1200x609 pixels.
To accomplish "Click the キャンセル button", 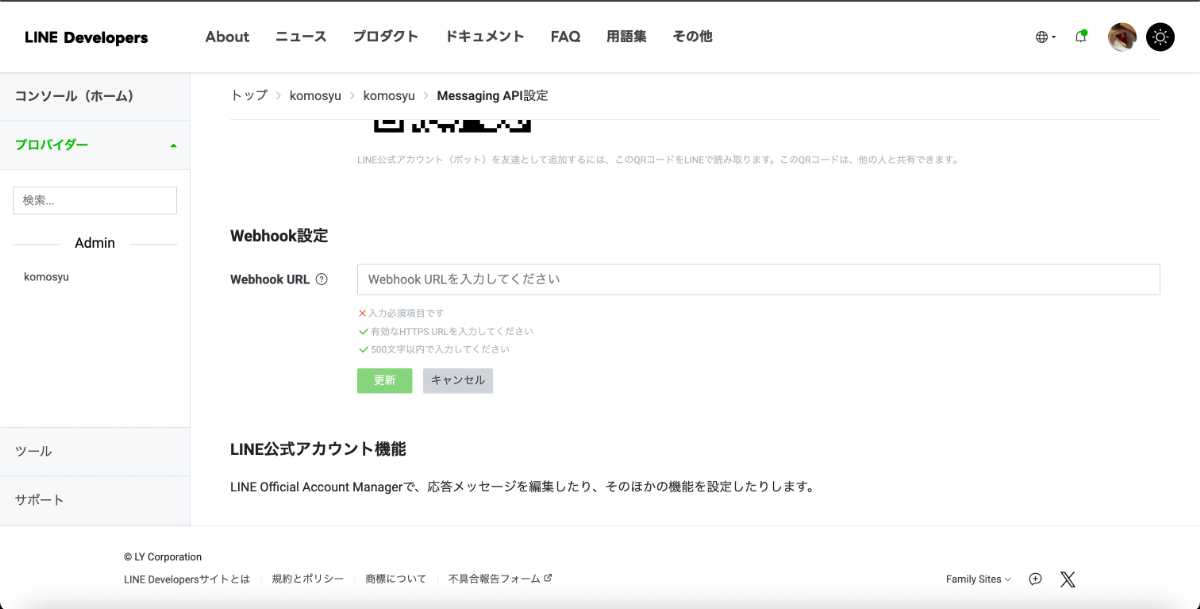I will pyautogui.click(x=458, y=381).
